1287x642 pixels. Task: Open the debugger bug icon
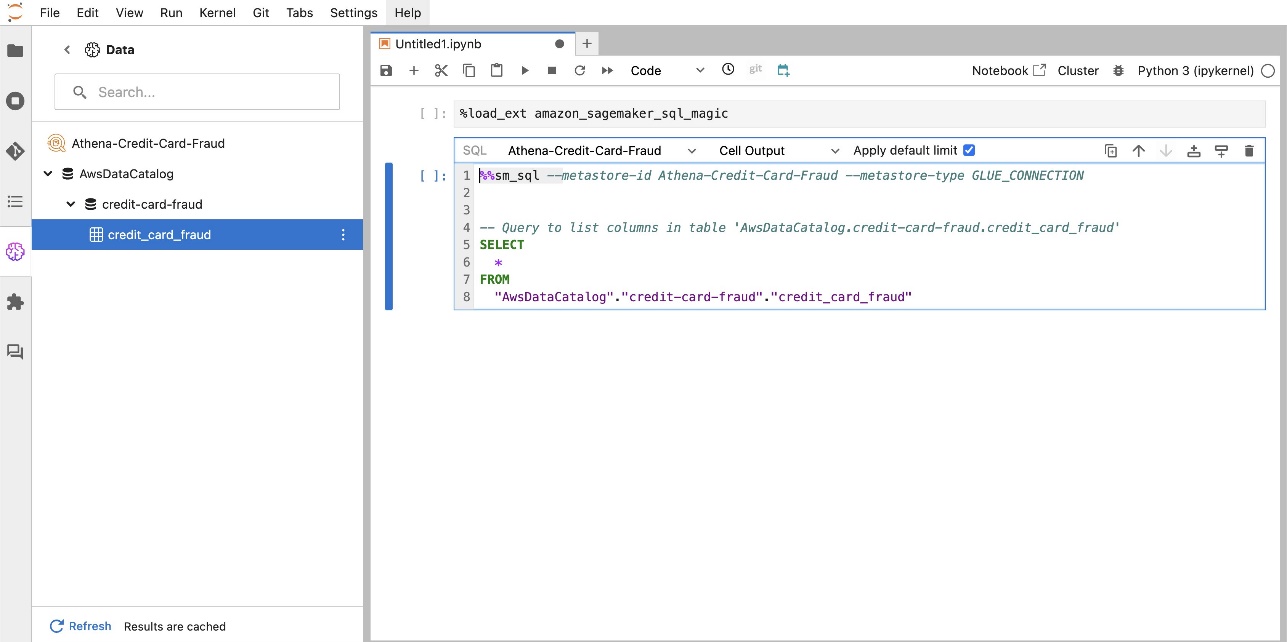pyautogui.click(x=1118, y=71)
